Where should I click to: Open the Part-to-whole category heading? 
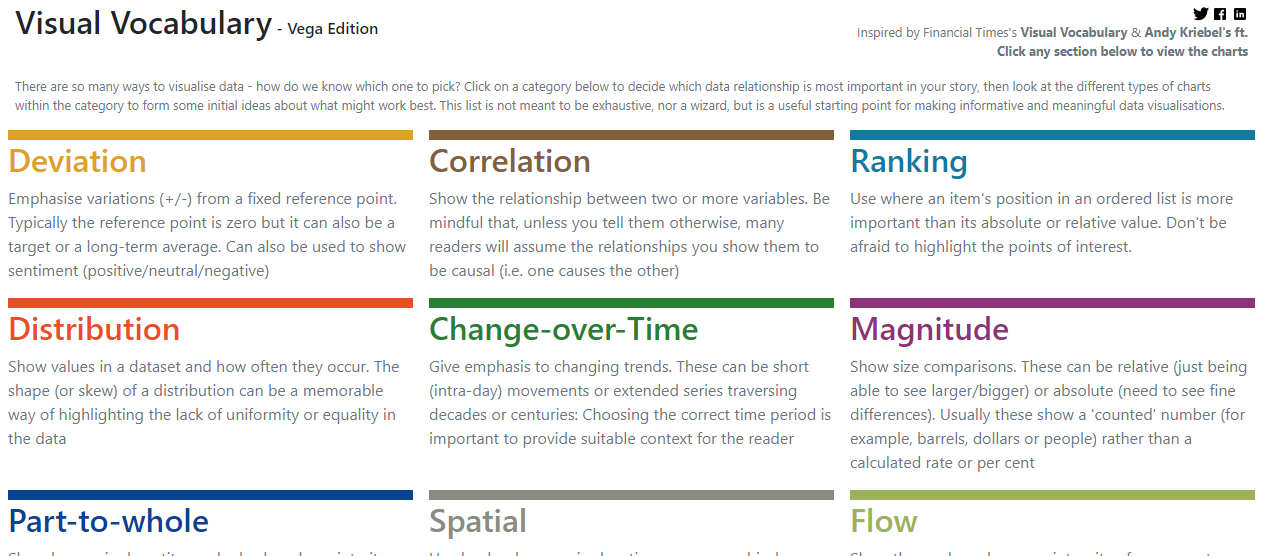(108, 522)
